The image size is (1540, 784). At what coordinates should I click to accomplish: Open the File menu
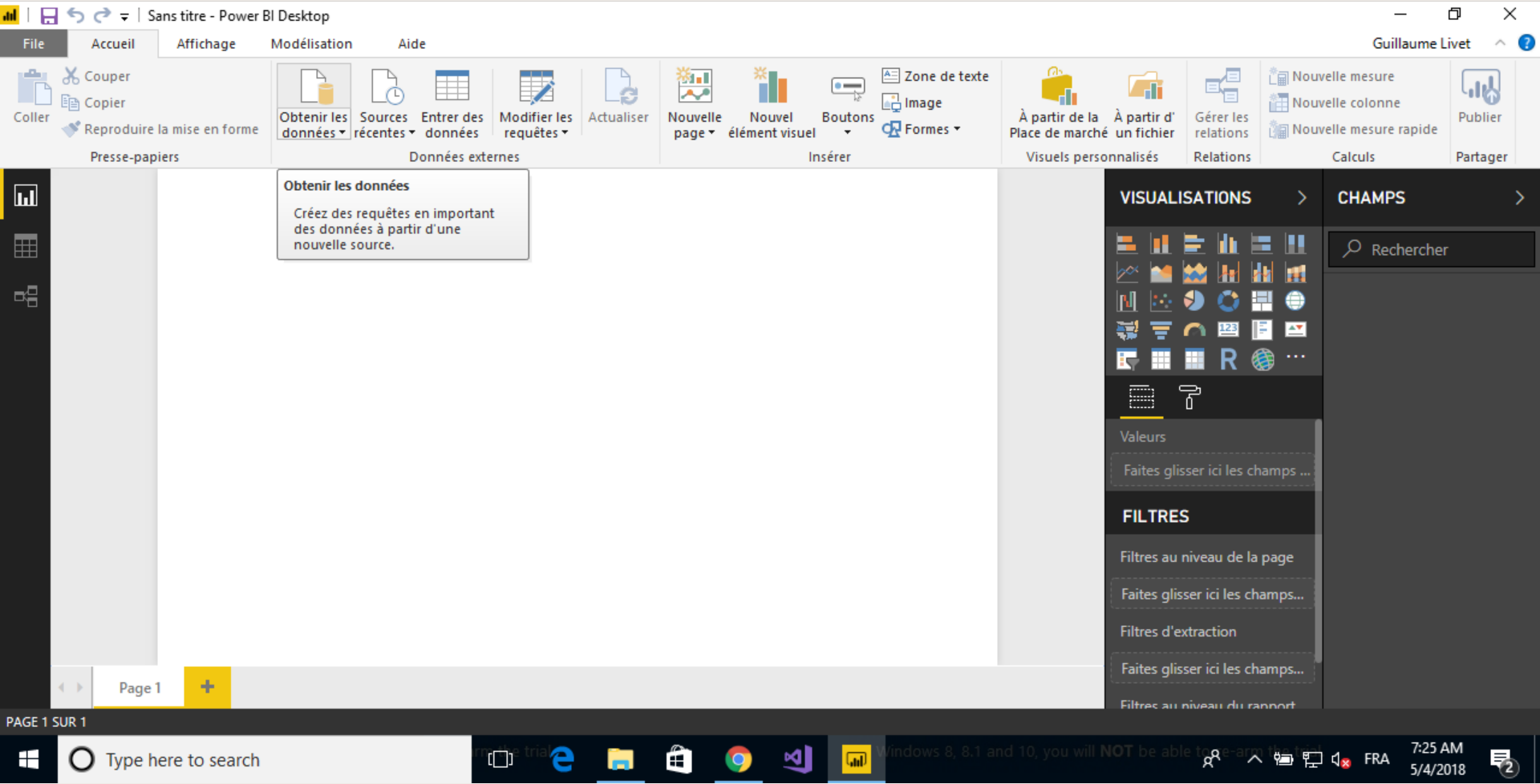coord(33,44)
